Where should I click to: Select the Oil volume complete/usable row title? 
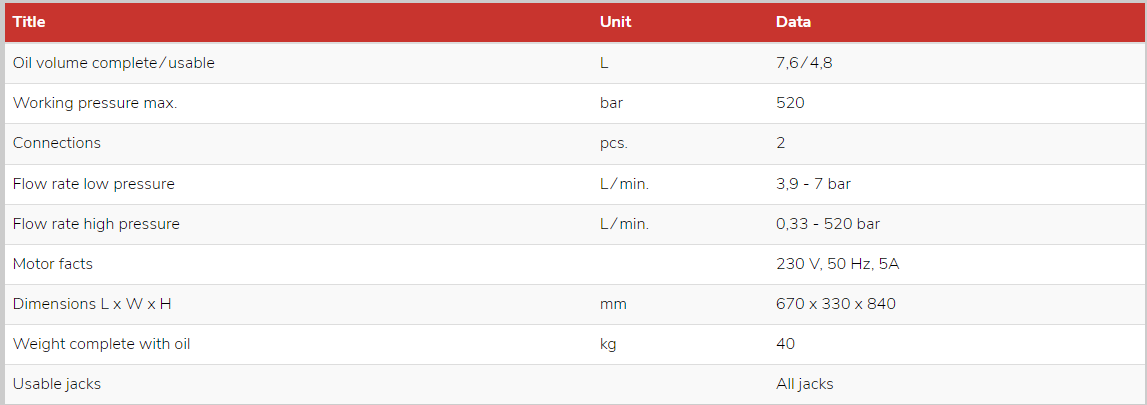[113, 63]
